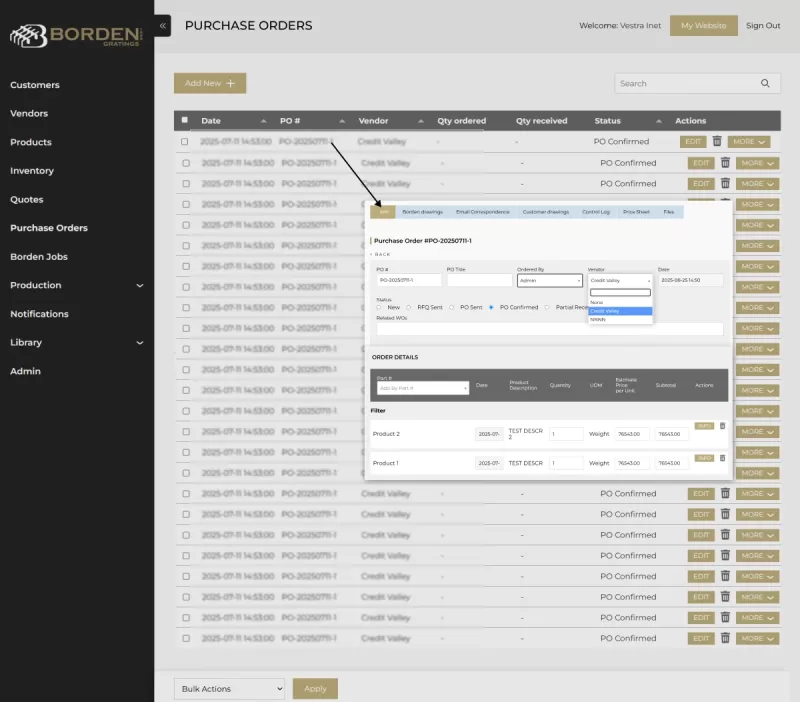Switch to the Email Correspondence tab

click(482, 212)
